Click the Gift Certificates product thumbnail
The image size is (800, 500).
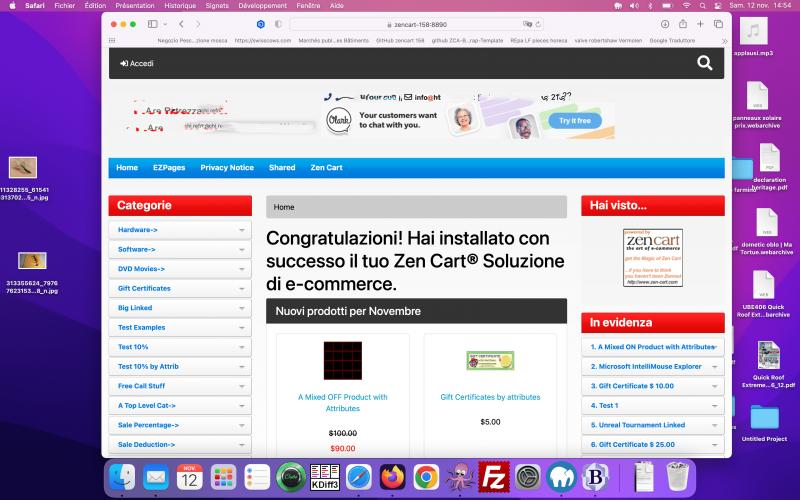click(490, 361)
